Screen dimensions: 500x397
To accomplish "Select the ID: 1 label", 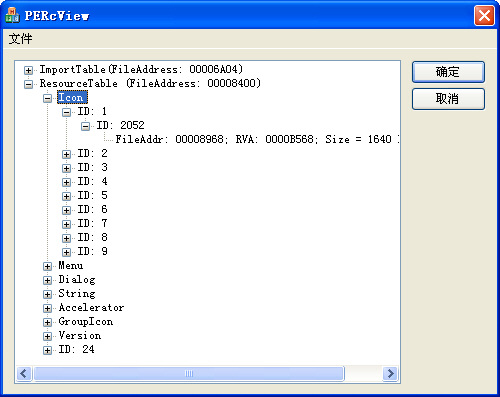I will [92, 111].
